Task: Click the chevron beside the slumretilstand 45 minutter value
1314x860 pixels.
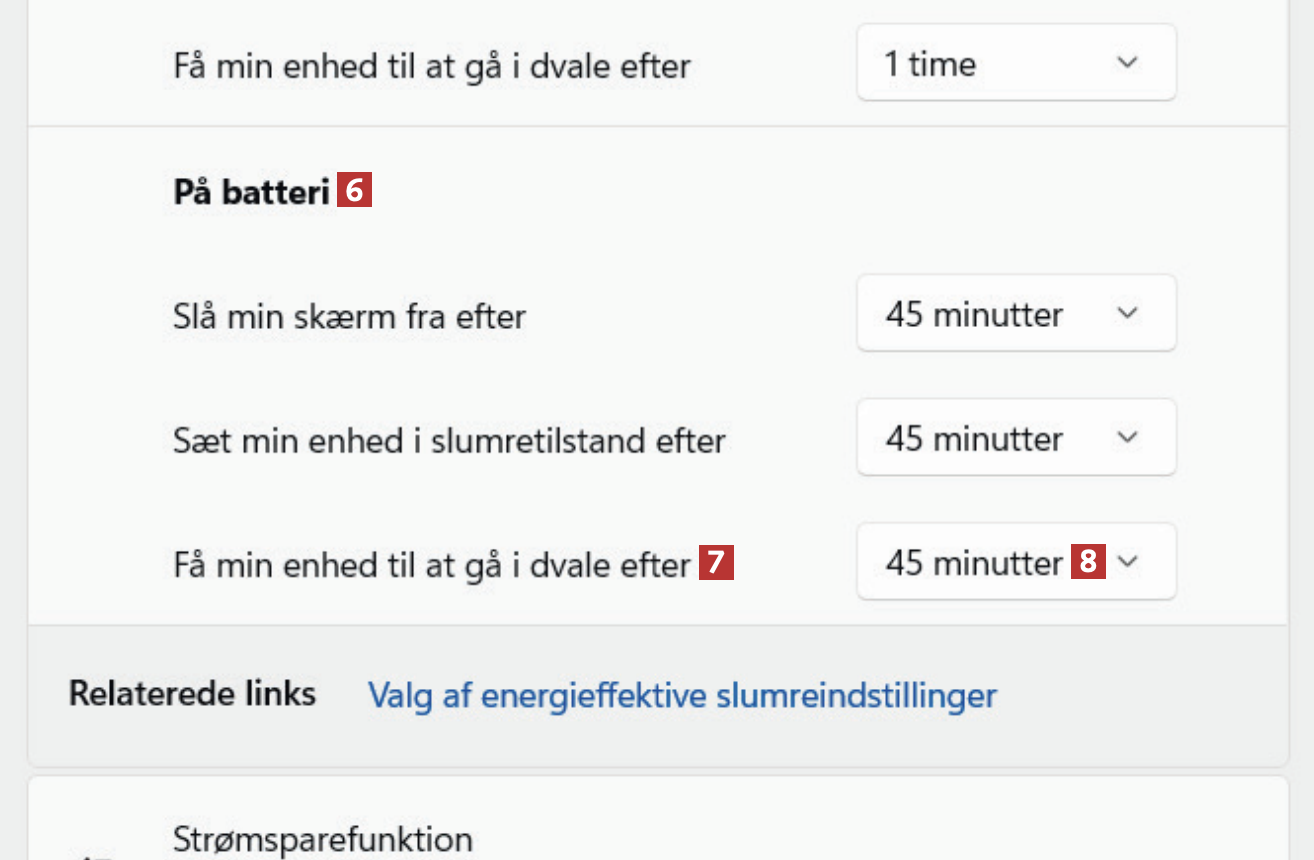Action: (1127, 438)
